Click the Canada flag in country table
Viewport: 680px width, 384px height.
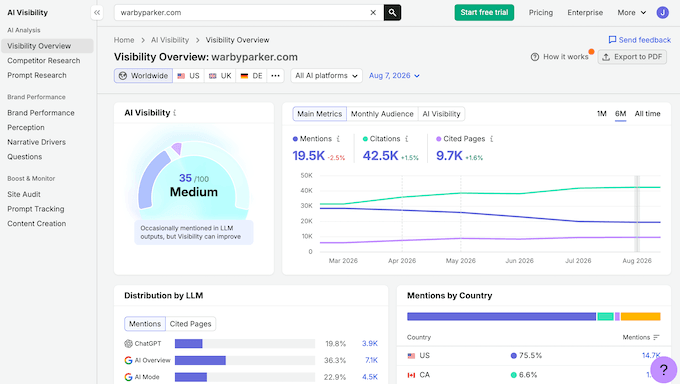(x=411, y=375)
